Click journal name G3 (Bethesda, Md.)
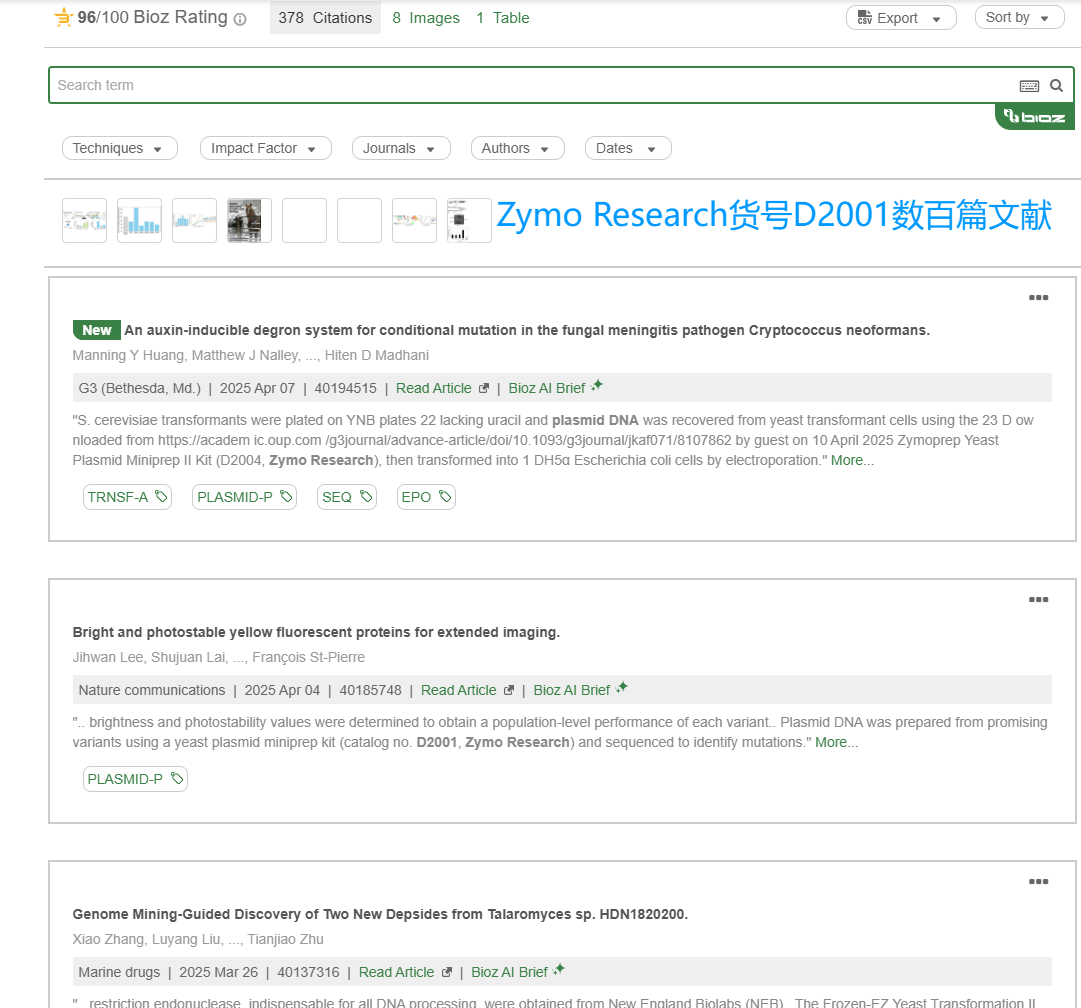The image size is (1081, 1008). [139, 388]
